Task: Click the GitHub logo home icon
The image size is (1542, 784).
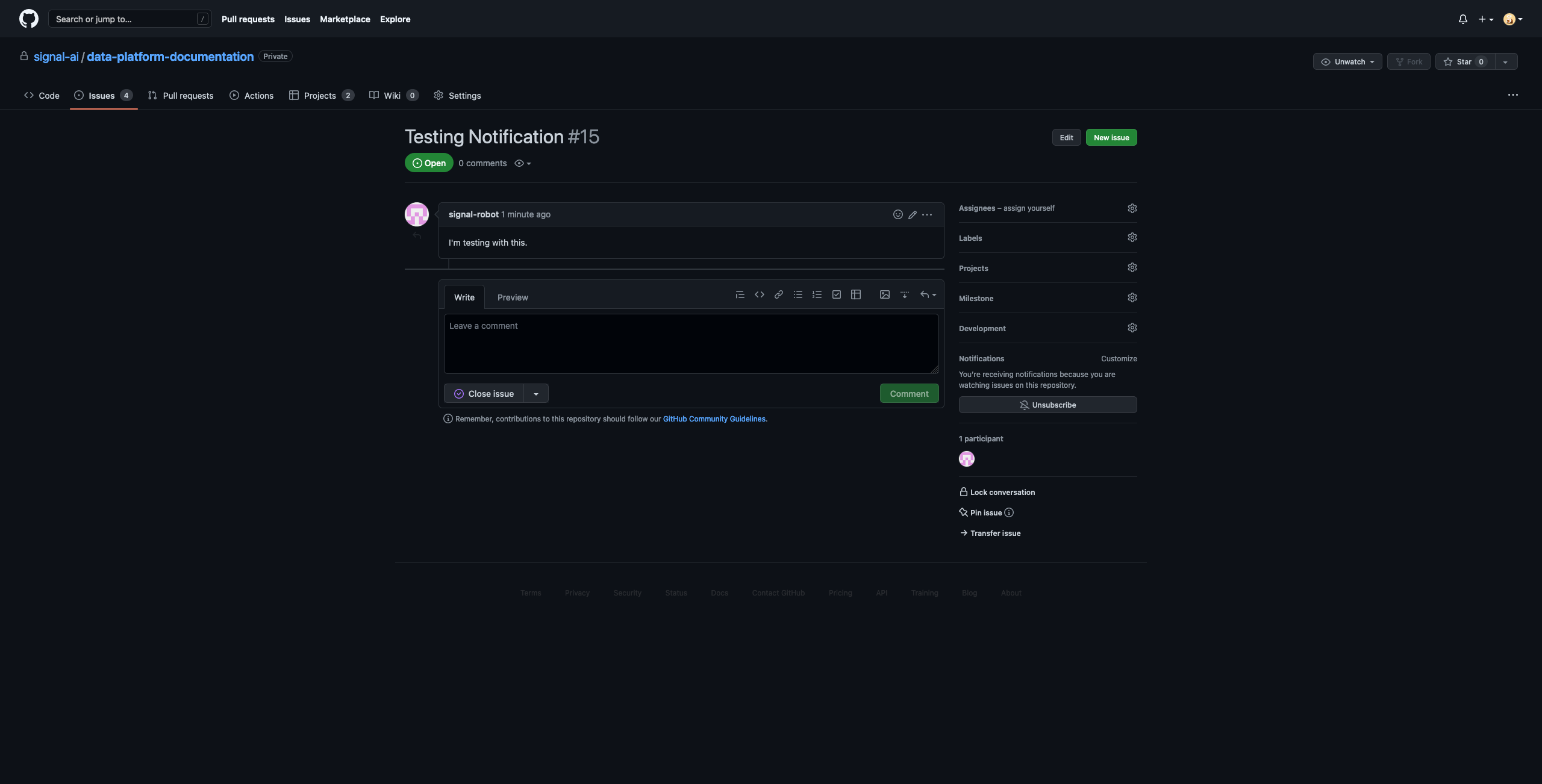Action: pyautogui.click(x=28, y=19)
